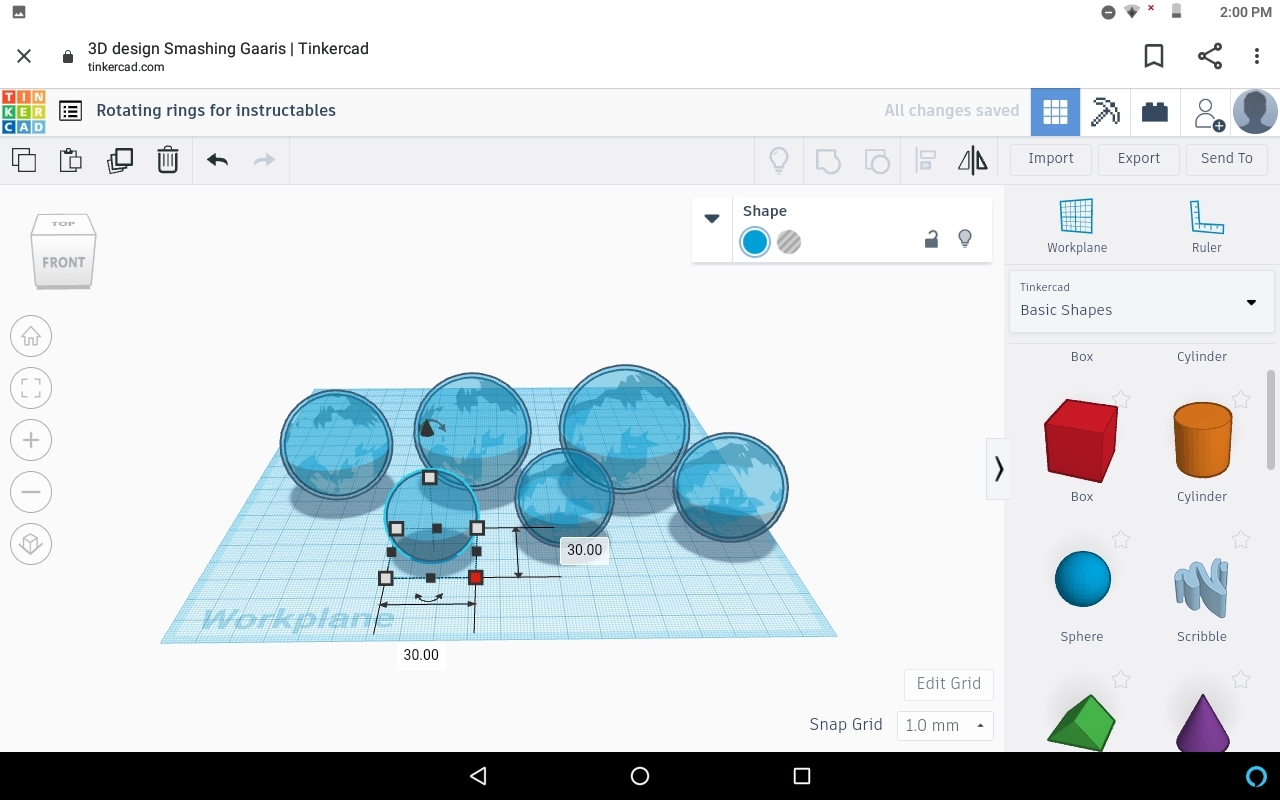Invite collaborators with add-person icon
Image resolution: width=1280 pixels, height=800 pixels.
[1208, 113]
